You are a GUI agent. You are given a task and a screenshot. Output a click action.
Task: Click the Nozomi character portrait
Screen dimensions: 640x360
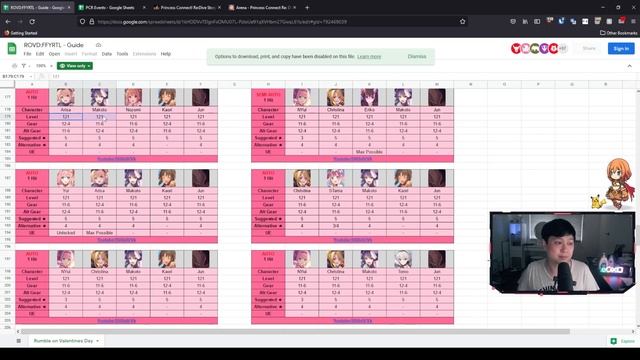click(x=133, y=97)
